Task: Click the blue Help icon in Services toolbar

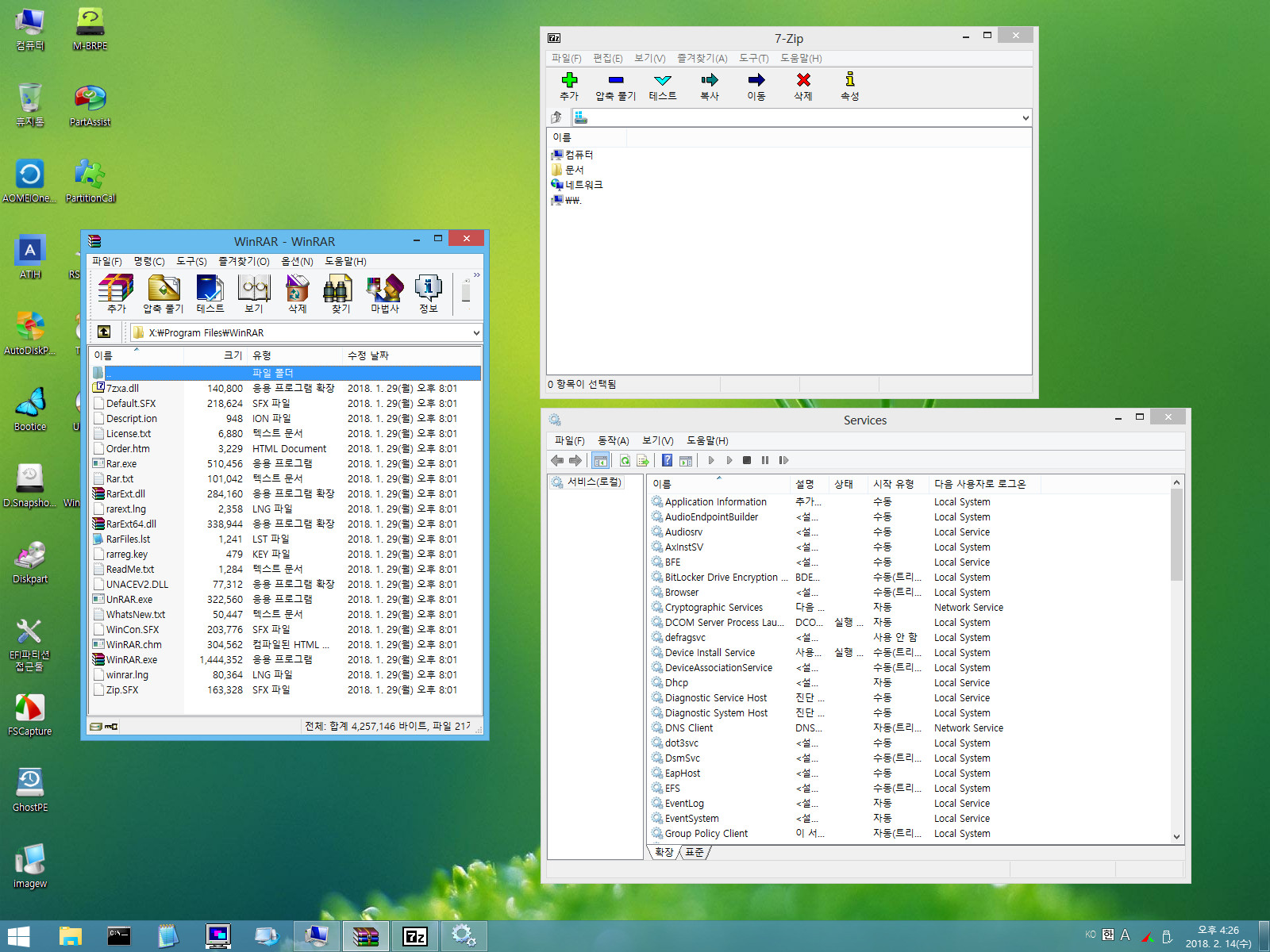Action: point(668,460)
